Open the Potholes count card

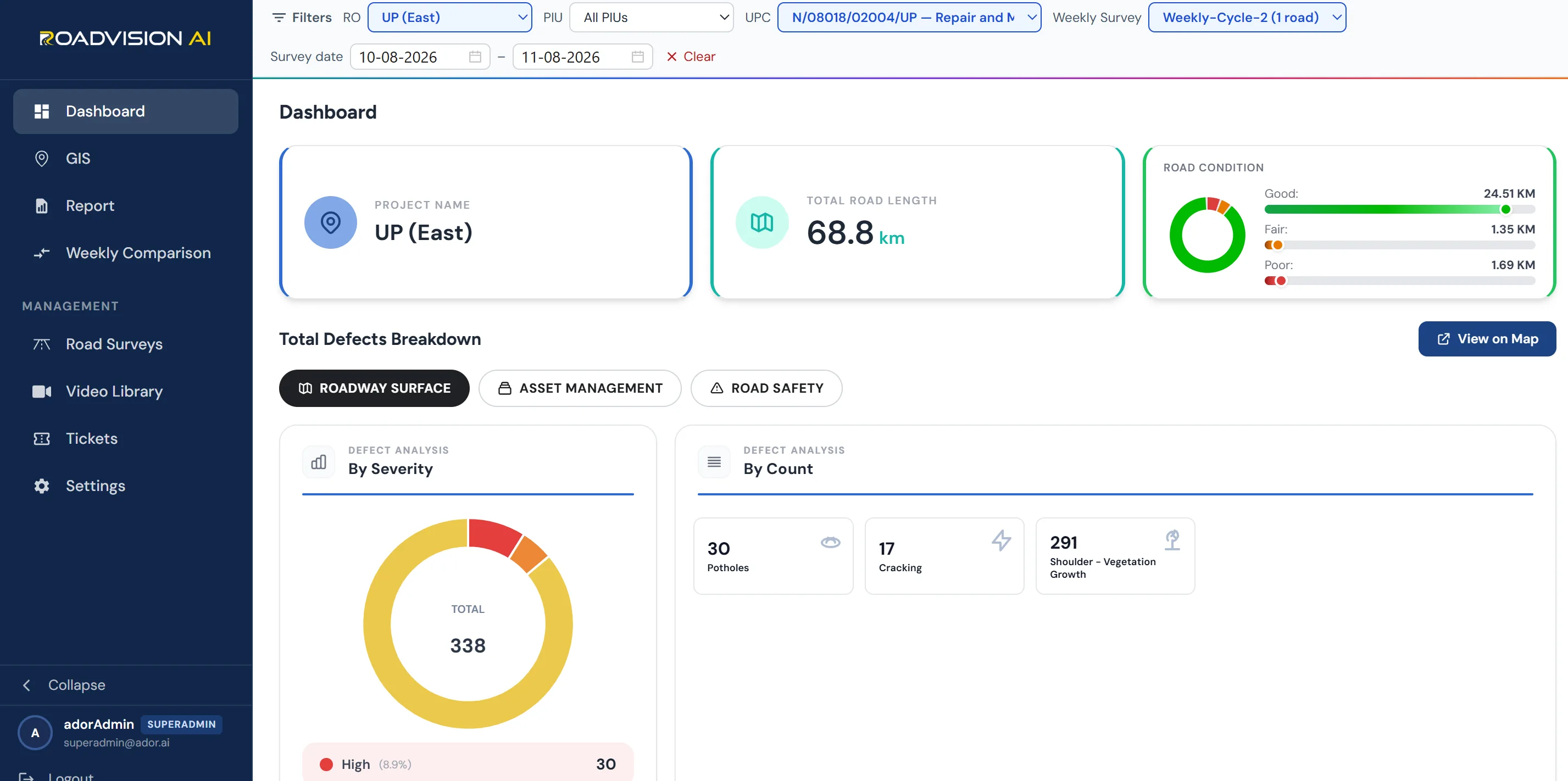click(x=773, y=556)
